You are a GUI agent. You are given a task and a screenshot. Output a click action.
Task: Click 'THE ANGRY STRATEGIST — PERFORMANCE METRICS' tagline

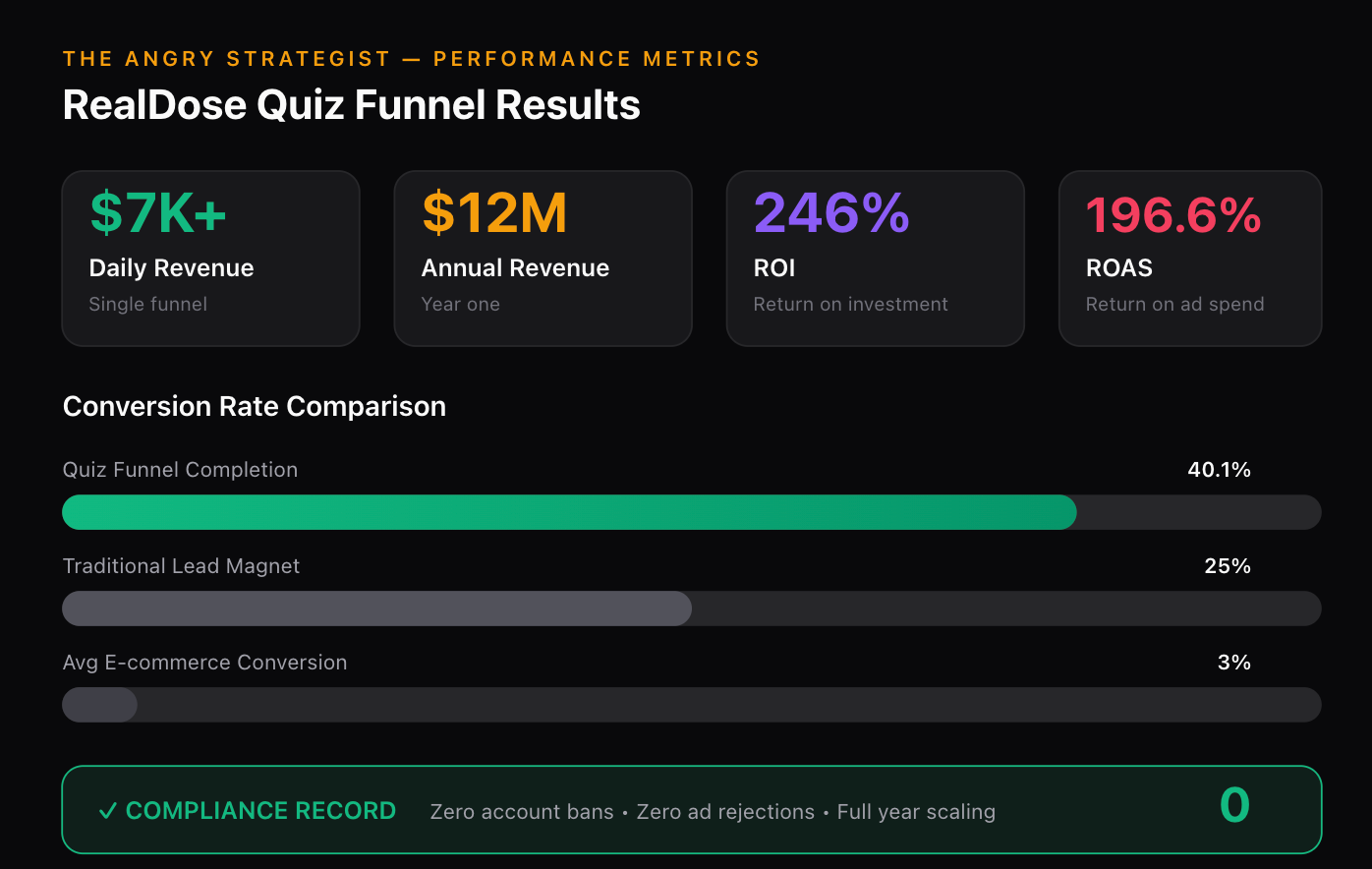click(412, 59)
